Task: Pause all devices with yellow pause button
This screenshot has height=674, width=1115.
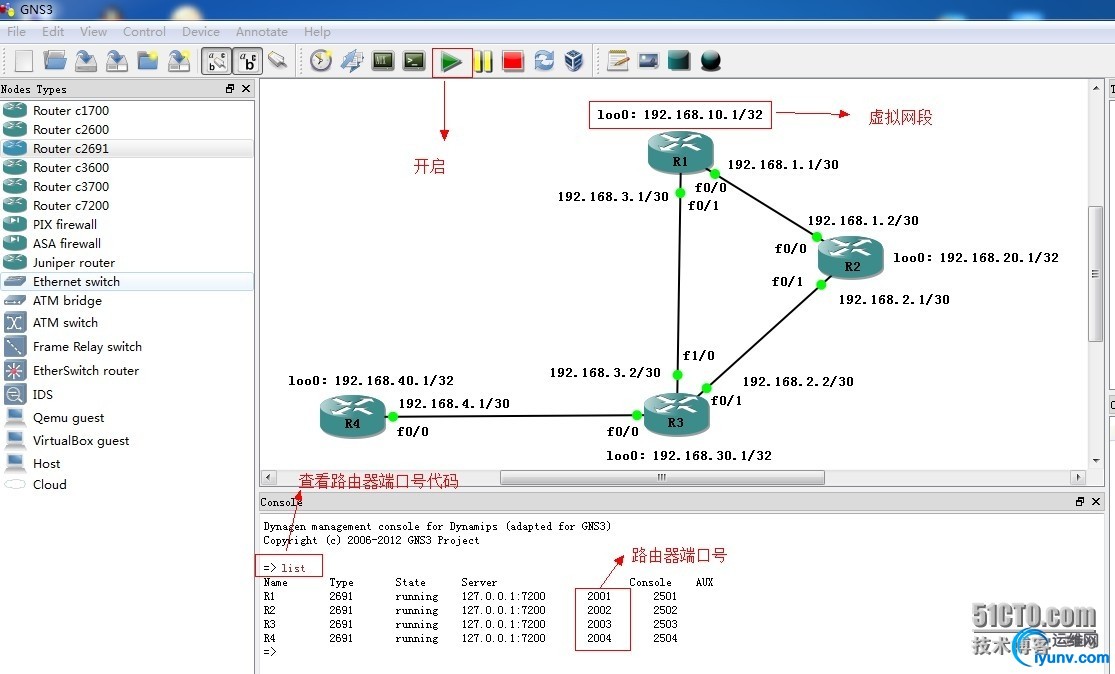Action: [484, 61]
